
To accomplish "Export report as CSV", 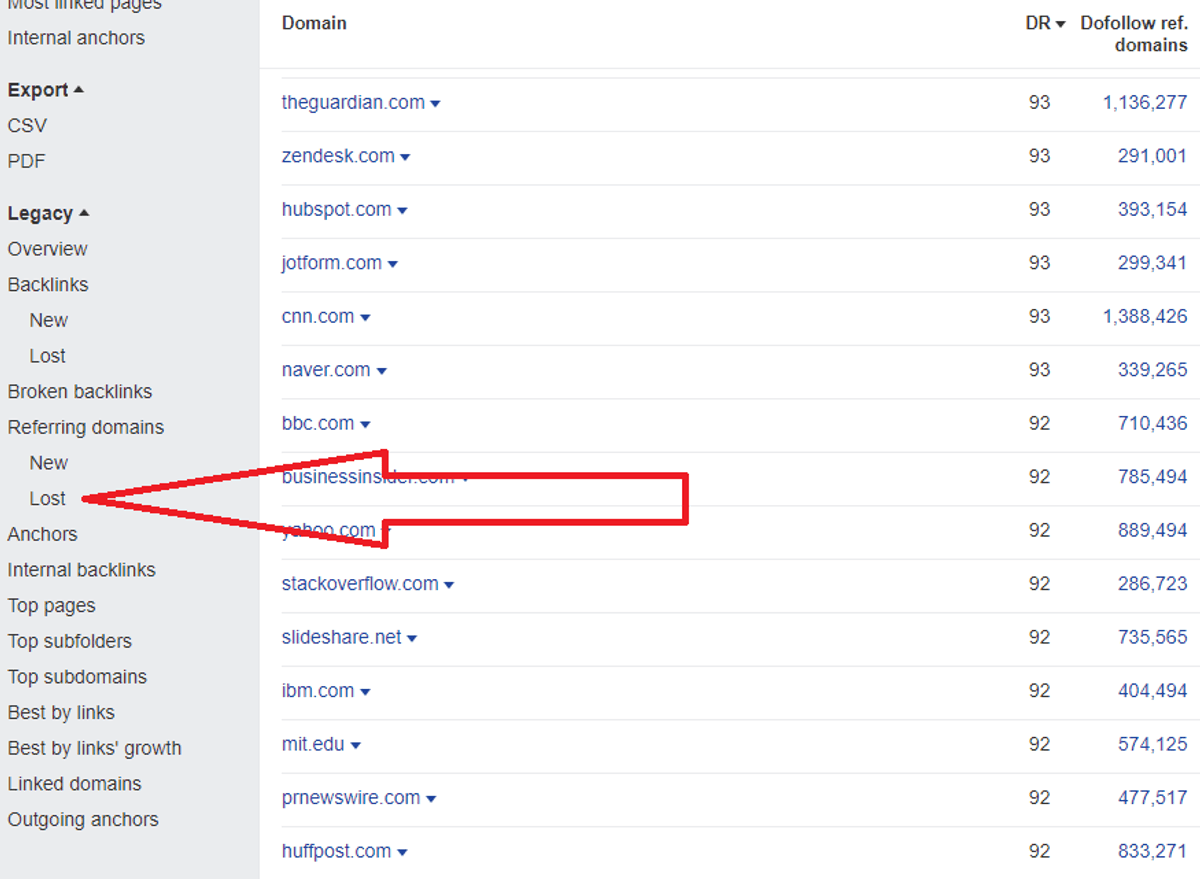I will click(27, 126).
